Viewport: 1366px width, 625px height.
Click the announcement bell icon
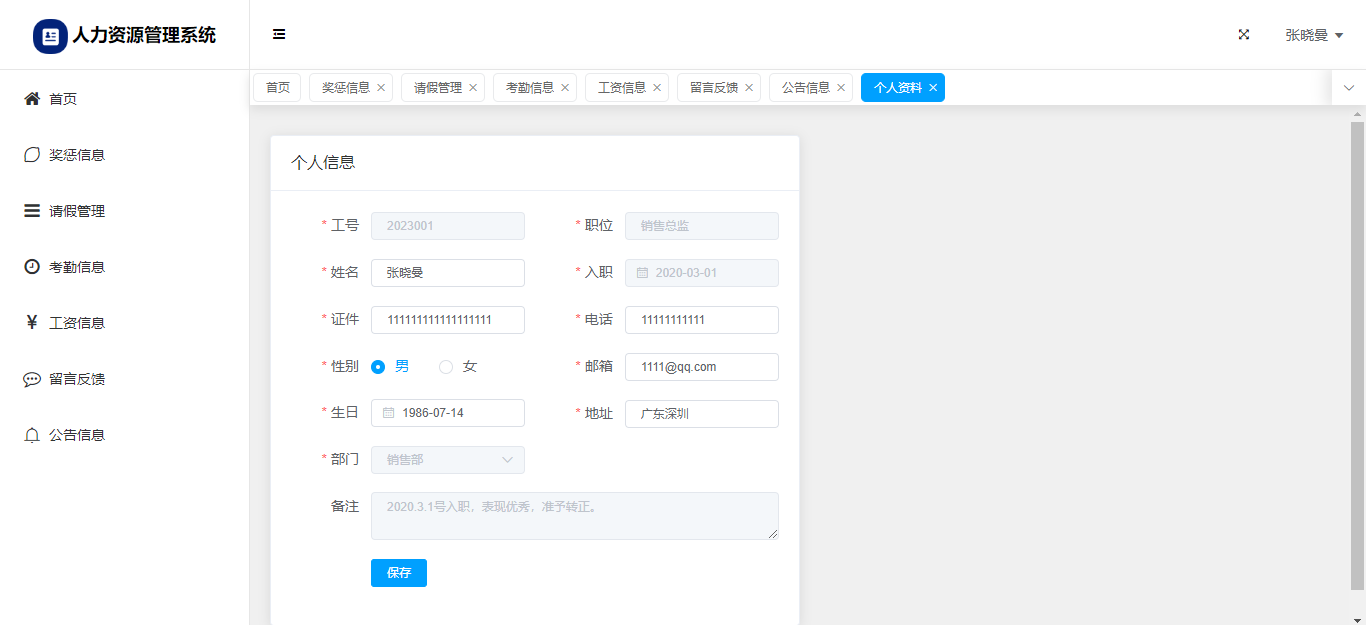(32, 435)
